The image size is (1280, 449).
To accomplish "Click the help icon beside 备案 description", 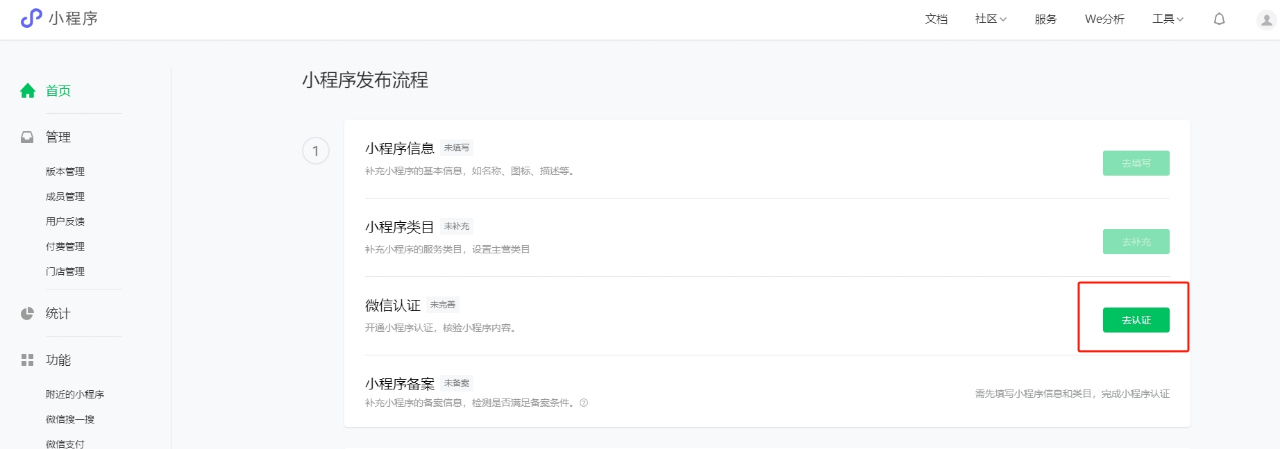I will pyautogui.click(x=584, y=403).
